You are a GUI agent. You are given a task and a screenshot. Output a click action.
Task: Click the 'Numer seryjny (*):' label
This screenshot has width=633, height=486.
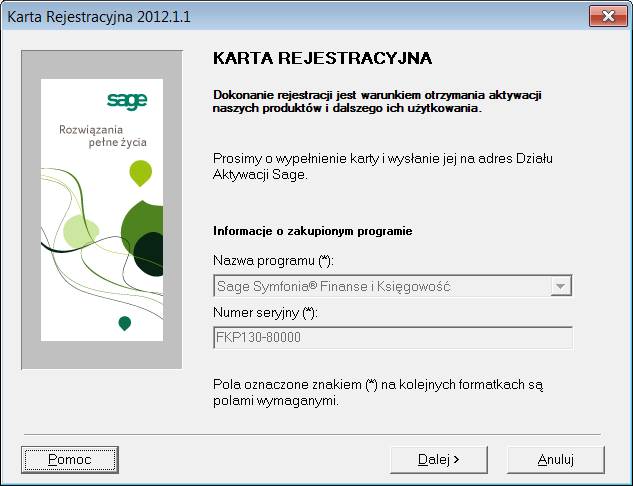pyautogui.click(x=265, y=313)
